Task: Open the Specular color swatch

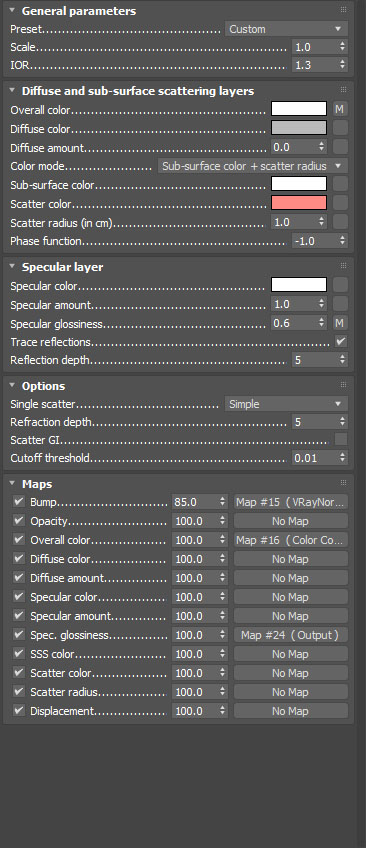Action: (299, 284)
